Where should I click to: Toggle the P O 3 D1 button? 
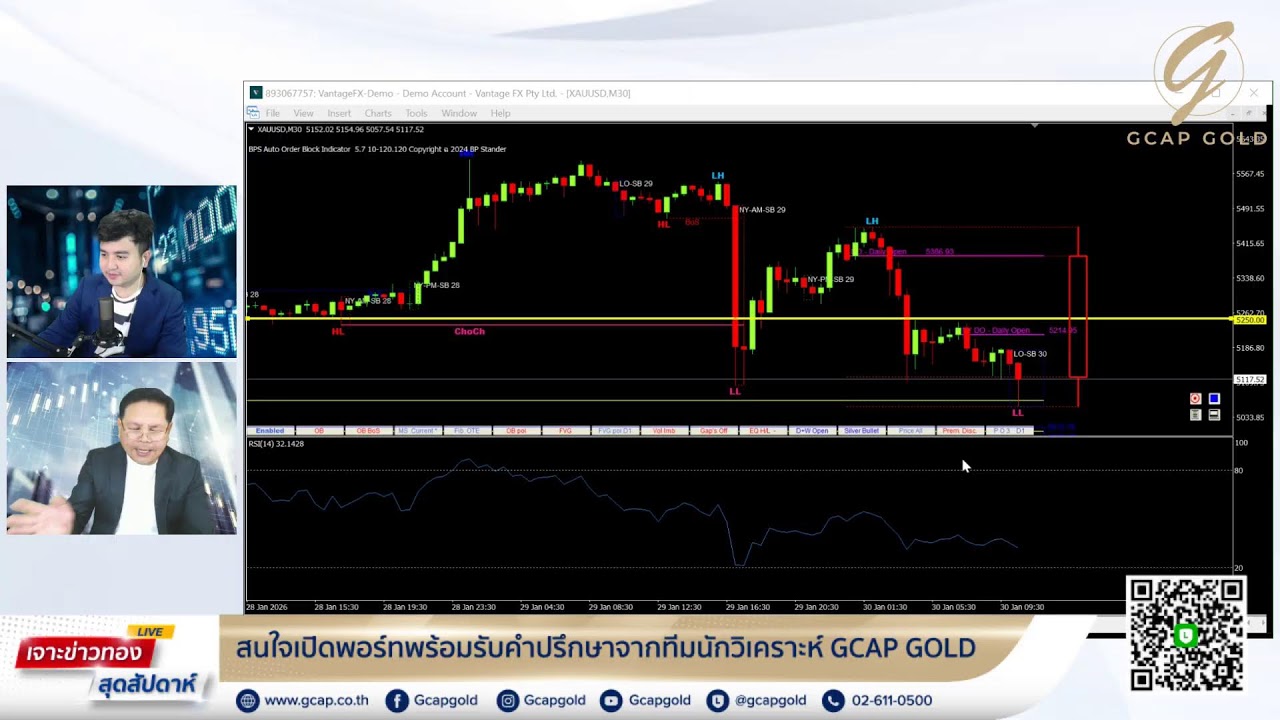(1008, 431)
